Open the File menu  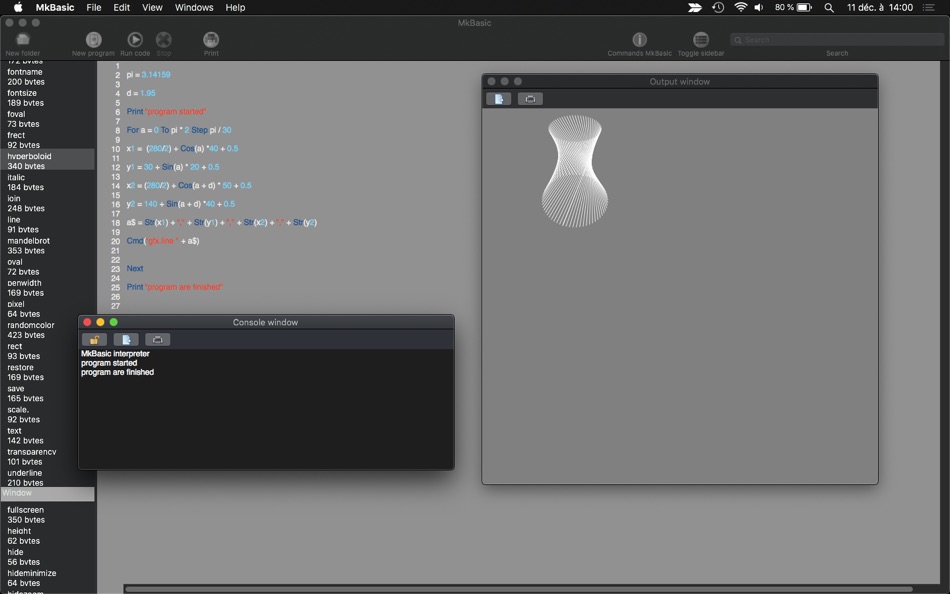tap(94, 7)
